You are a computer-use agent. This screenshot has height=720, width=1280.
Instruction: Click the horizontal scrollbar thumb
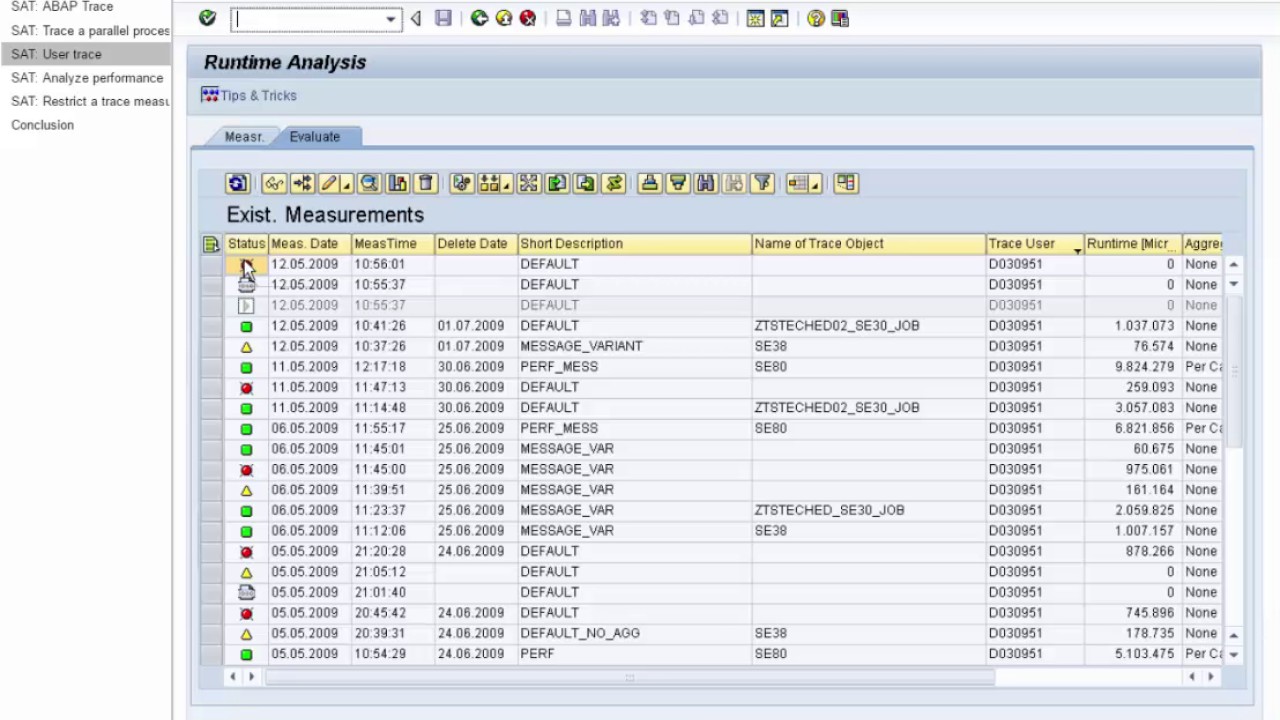630,677
